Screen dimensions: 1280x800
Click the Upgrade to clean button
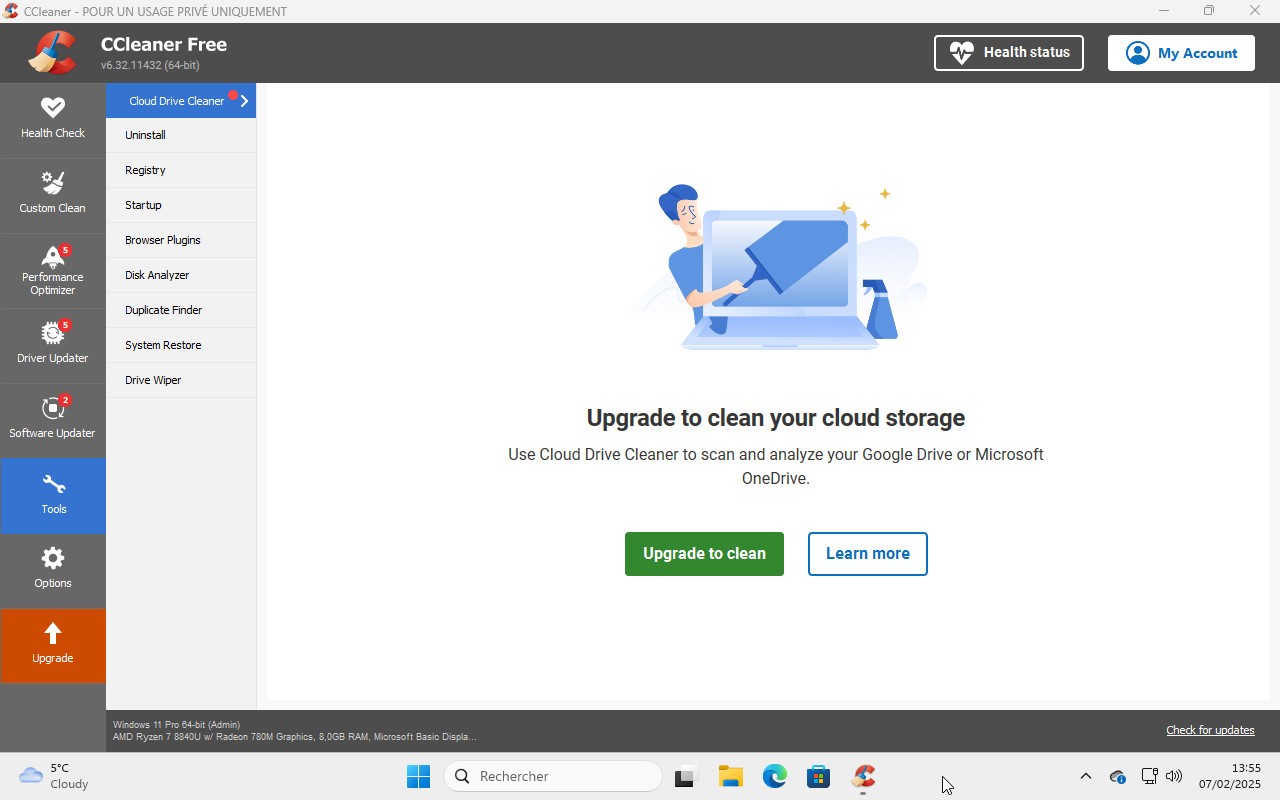704,553
